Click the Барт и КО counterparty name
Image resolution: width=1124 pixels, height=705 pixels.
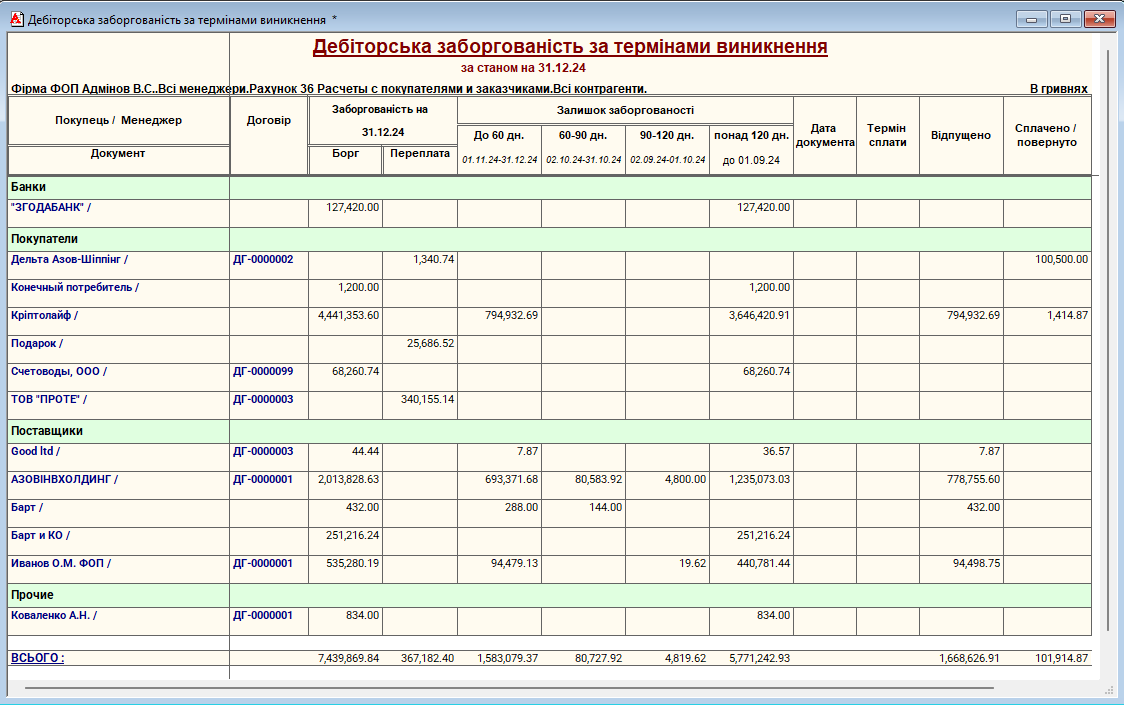pyautogui.click(x=40, y=535)
